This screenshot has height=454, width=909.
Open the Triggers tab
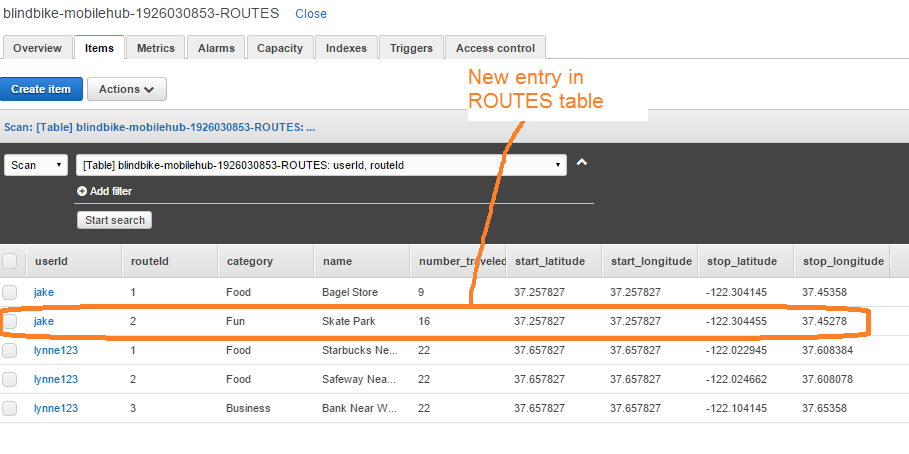[411, 48]
